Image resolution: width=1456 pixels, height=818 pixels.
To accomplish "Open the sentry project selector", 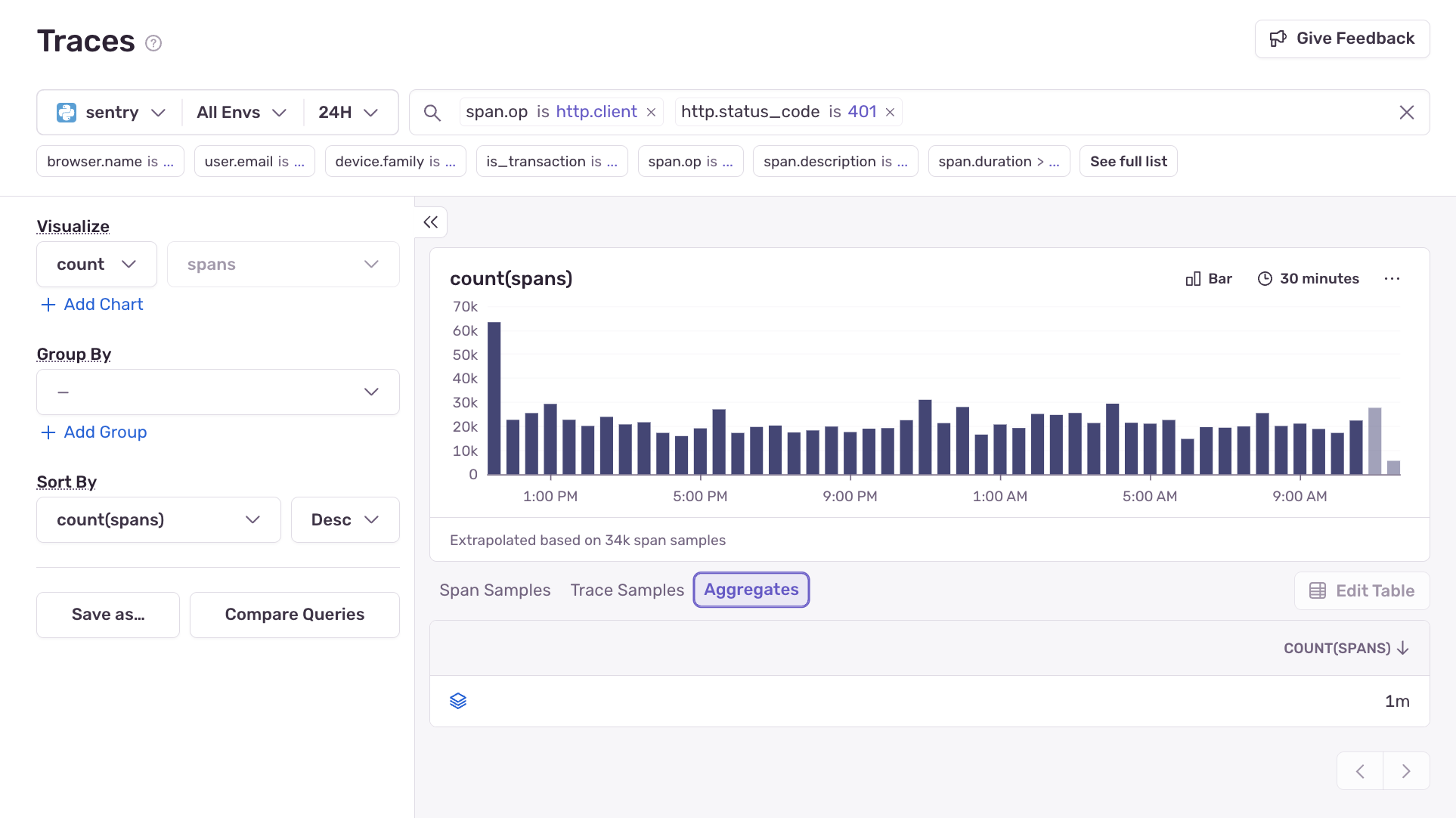I will (x=110, y=113).
